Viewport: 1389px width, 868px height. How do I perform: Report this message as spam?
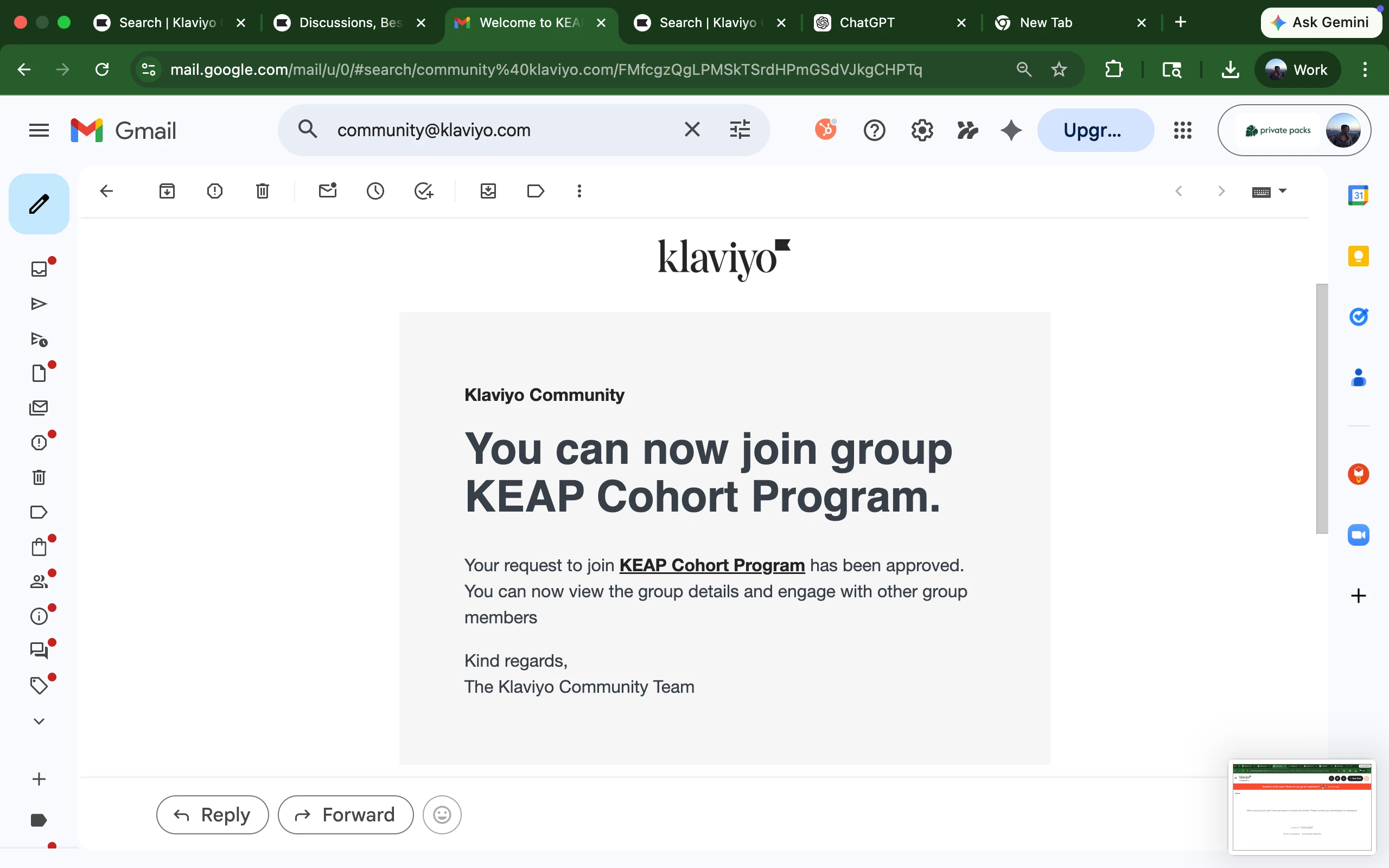coord(215,191)
